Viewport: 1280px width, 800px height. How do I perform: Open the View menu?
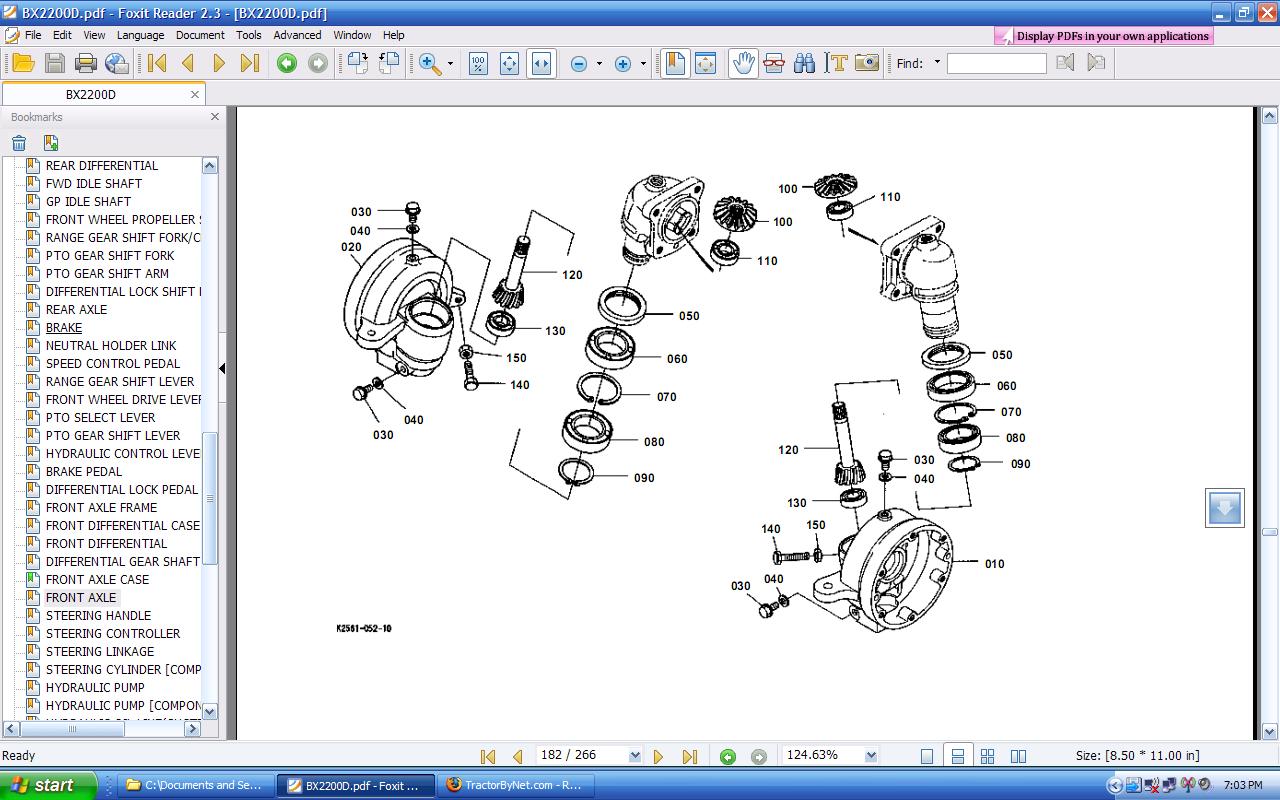point(94,35)
